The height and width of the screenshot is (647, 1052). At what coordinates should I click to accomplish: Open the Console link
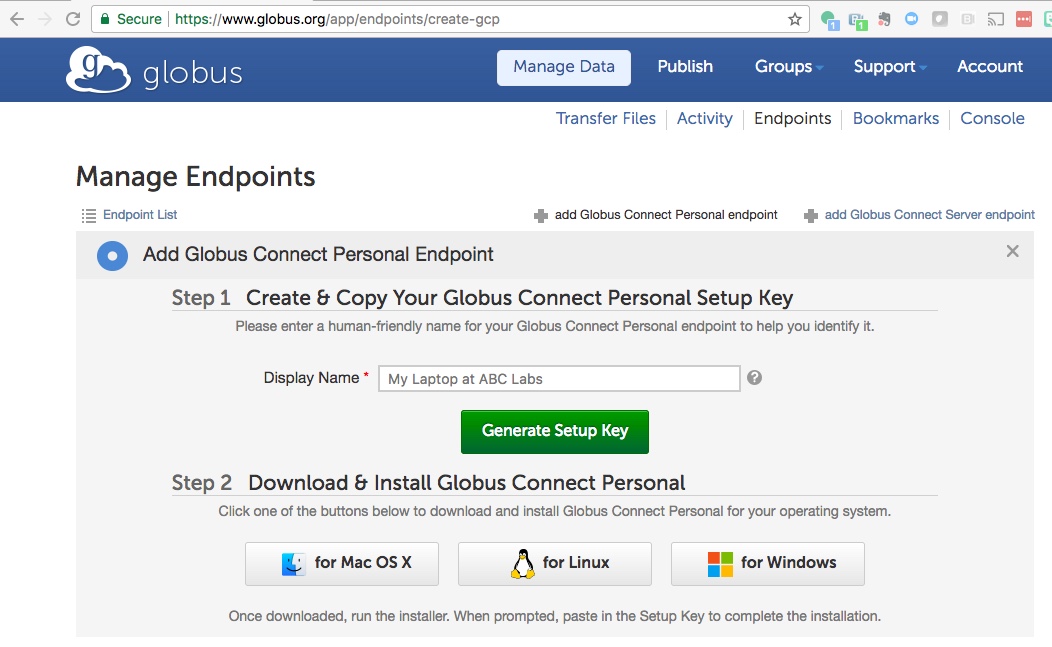point(992,119)
